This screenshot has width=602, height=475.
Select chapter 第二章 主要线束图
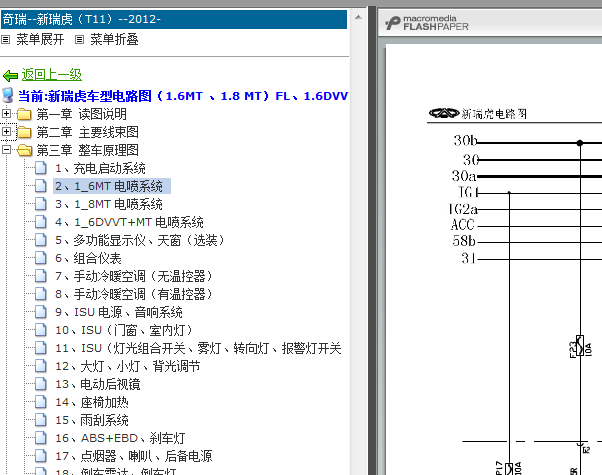pyautogui.click(x=87, y=132)
